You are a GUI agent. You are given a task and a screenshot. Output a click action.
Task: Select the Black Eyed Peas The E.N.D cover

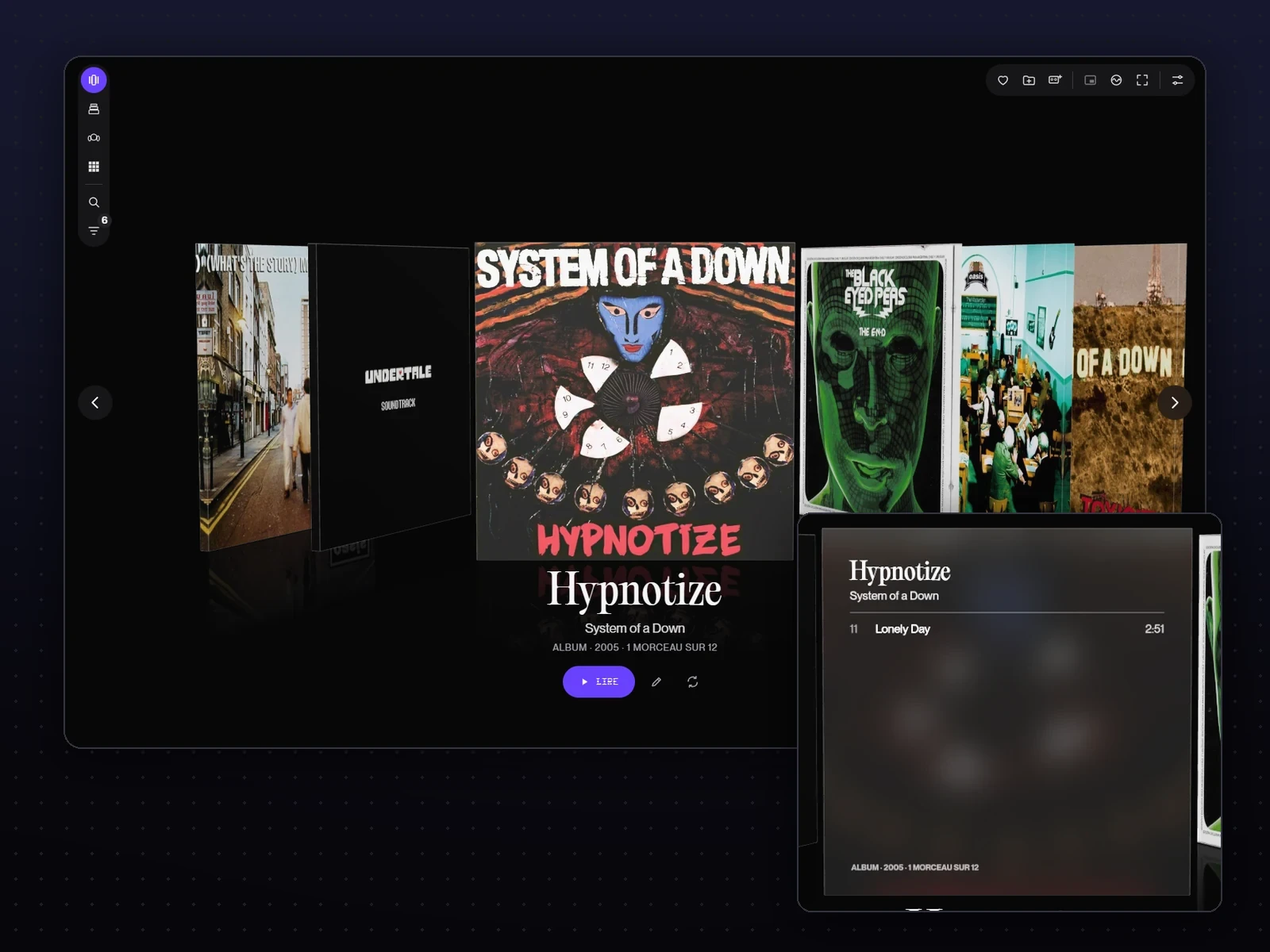pyautogui.click(x=879, y=379)
